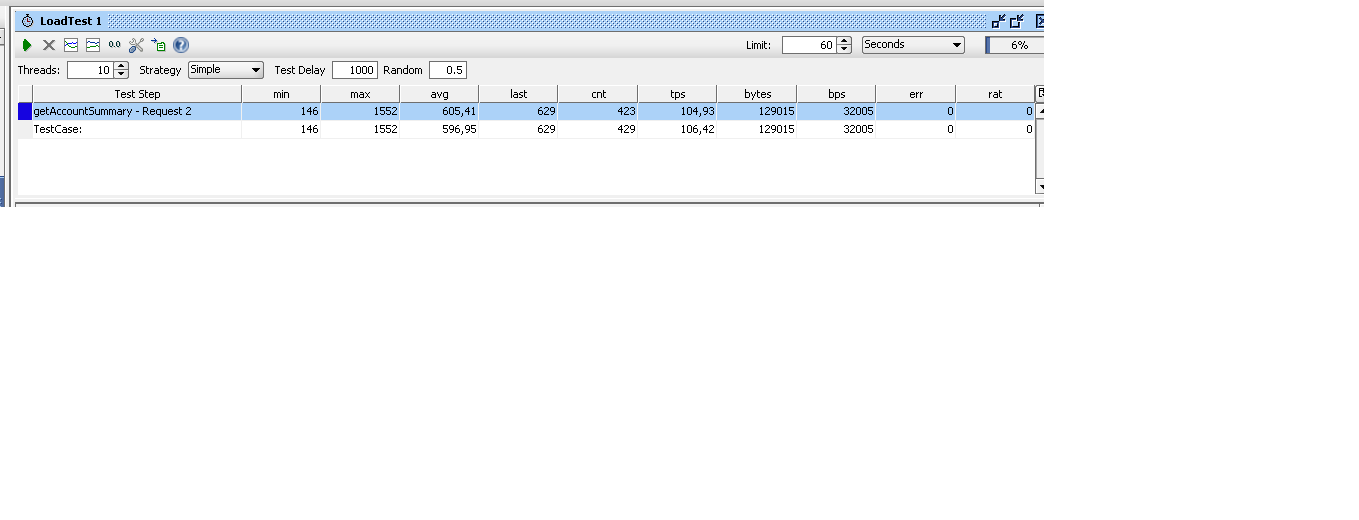The image size is (1359, 520).
Task: Reset statistics using the 0.0 icon
Action: (x=115, y=45)
